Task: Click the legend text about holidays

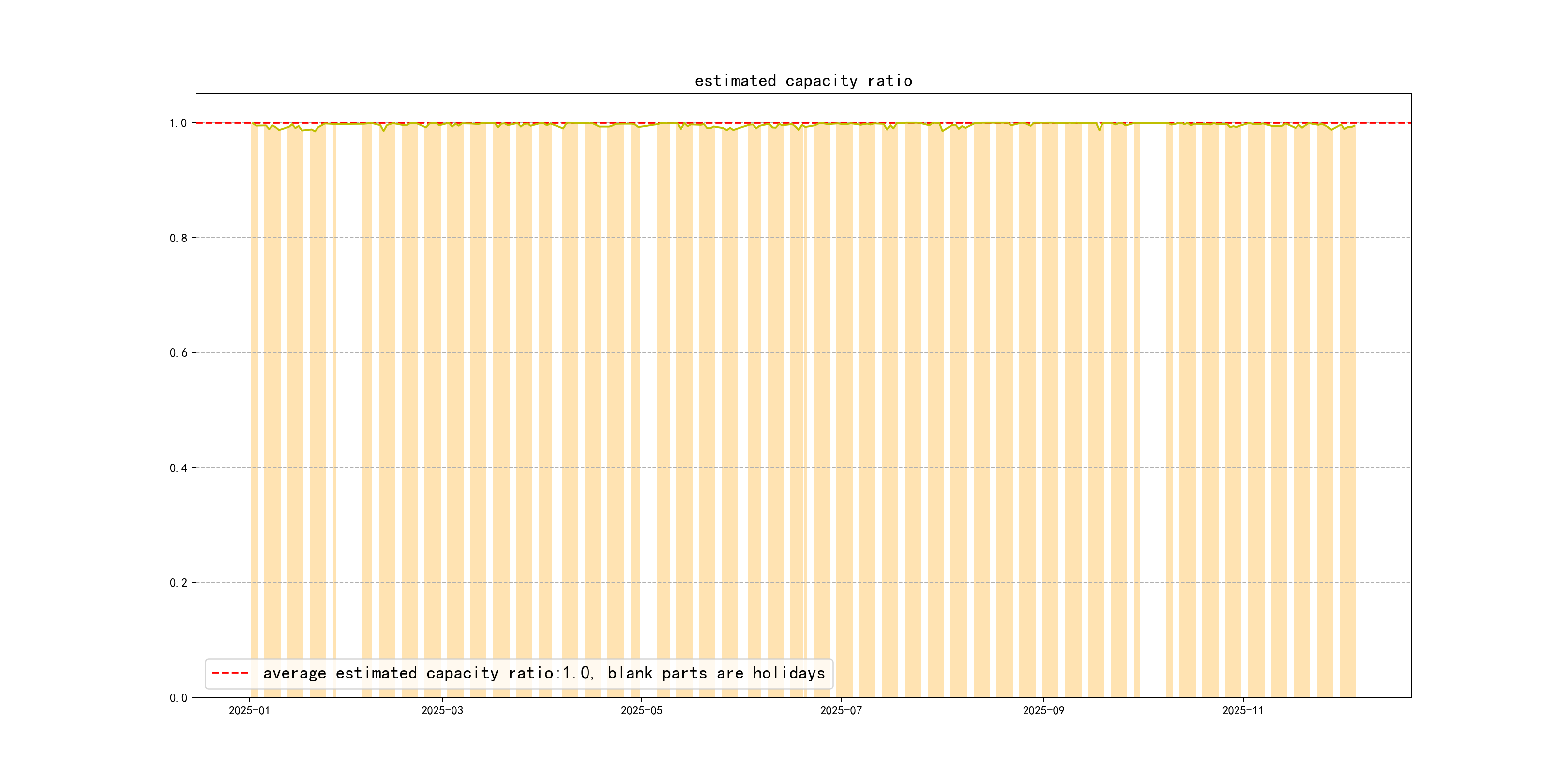Action: [543, 673]
